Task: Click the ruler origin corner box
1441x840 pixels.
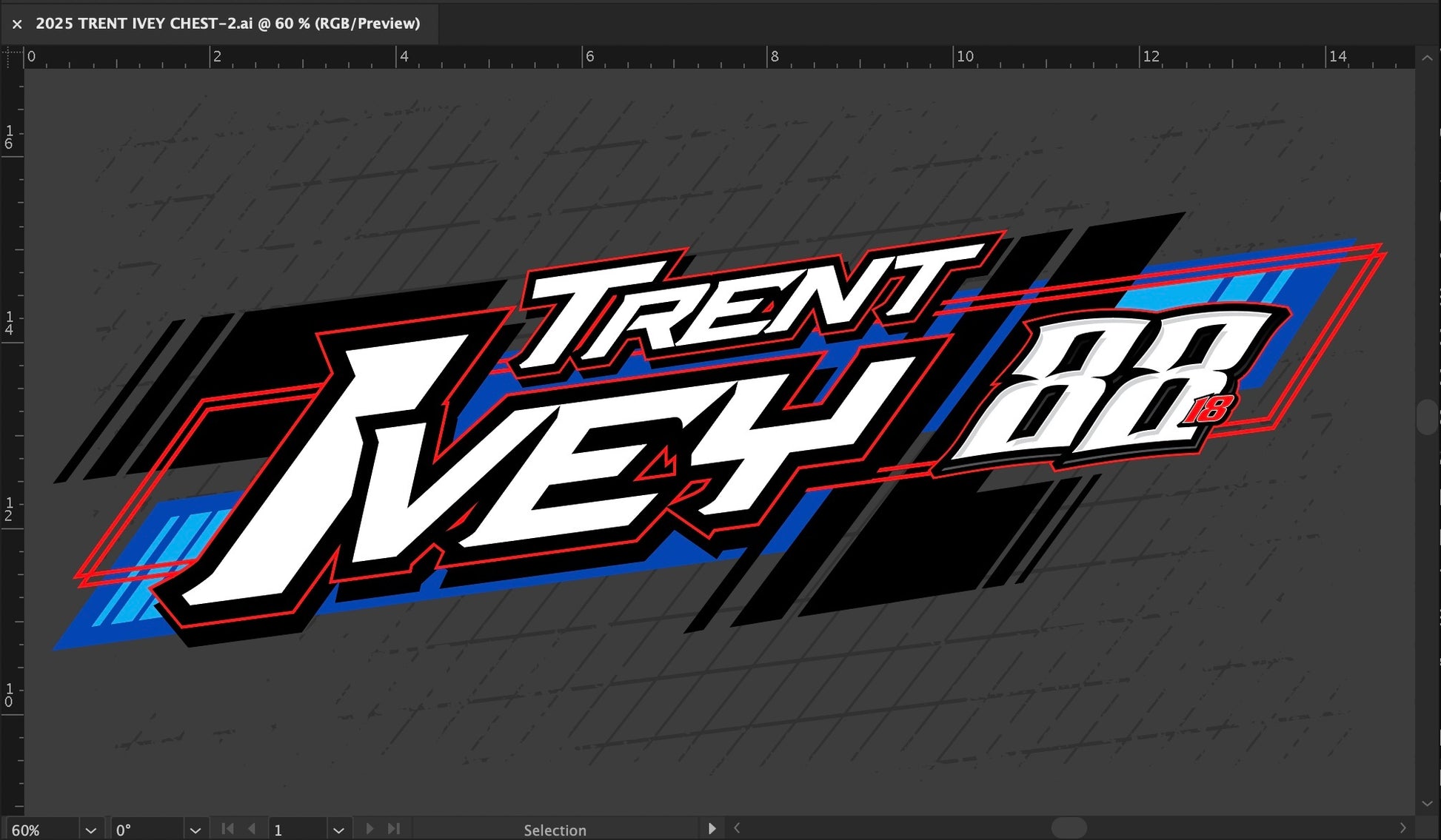Action: point(13,56)
